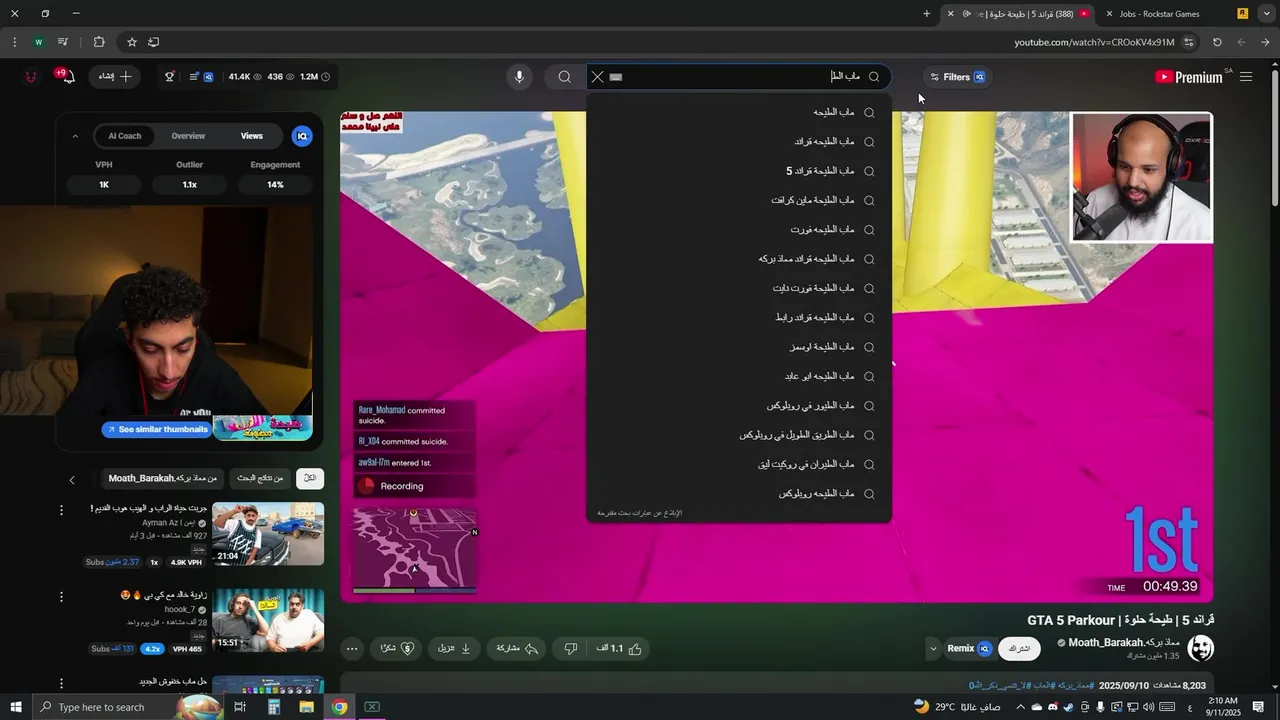Switch to the AI Coach tab
Screen dimensions: 1280x720
[125, 136]
